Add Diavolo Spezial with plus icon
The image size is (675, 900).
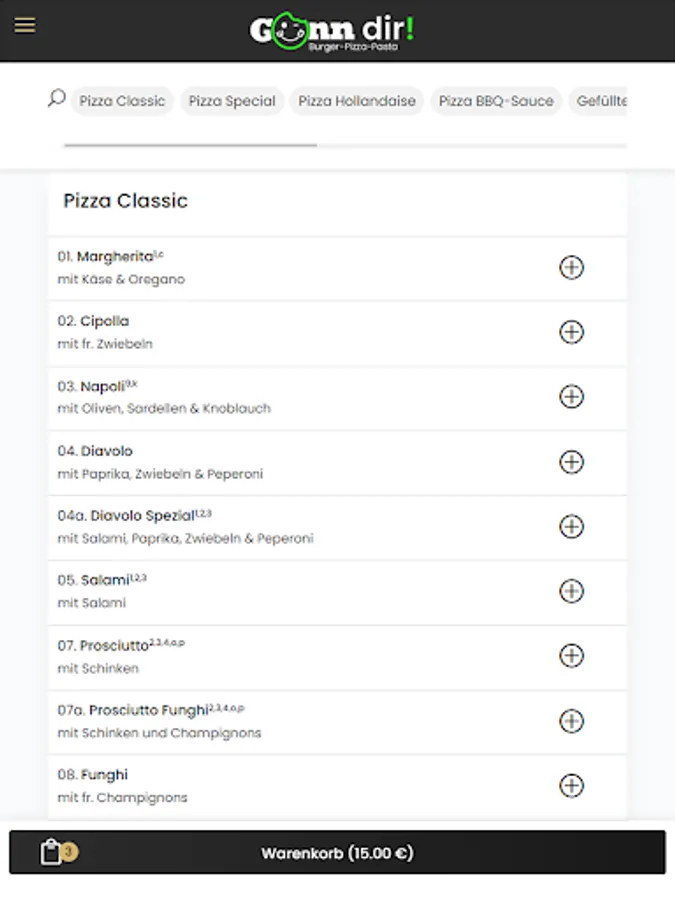pos(571,527)
